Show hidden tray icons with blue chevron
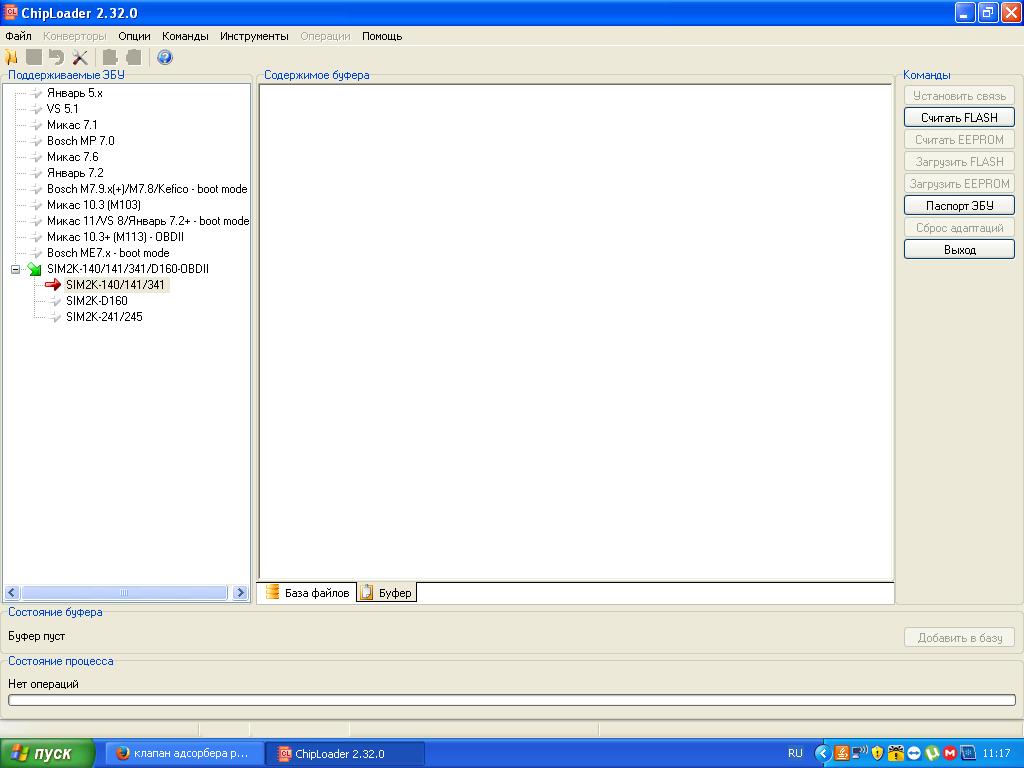Image resolution: width=1024 pixels, height=768 pixels. coord(823,753)
